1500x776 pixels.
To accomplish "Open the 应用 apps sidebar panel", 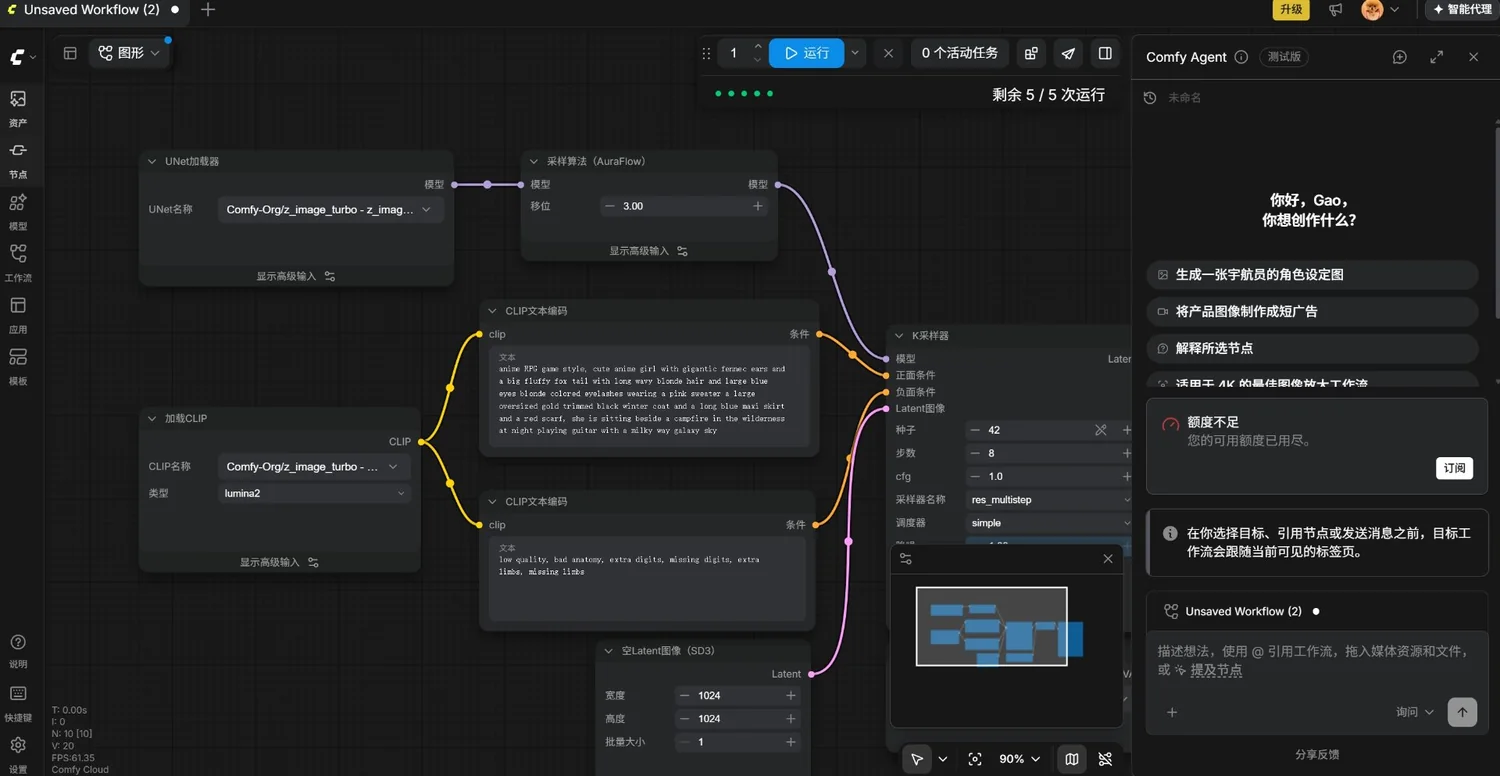I will coord(18,315).
